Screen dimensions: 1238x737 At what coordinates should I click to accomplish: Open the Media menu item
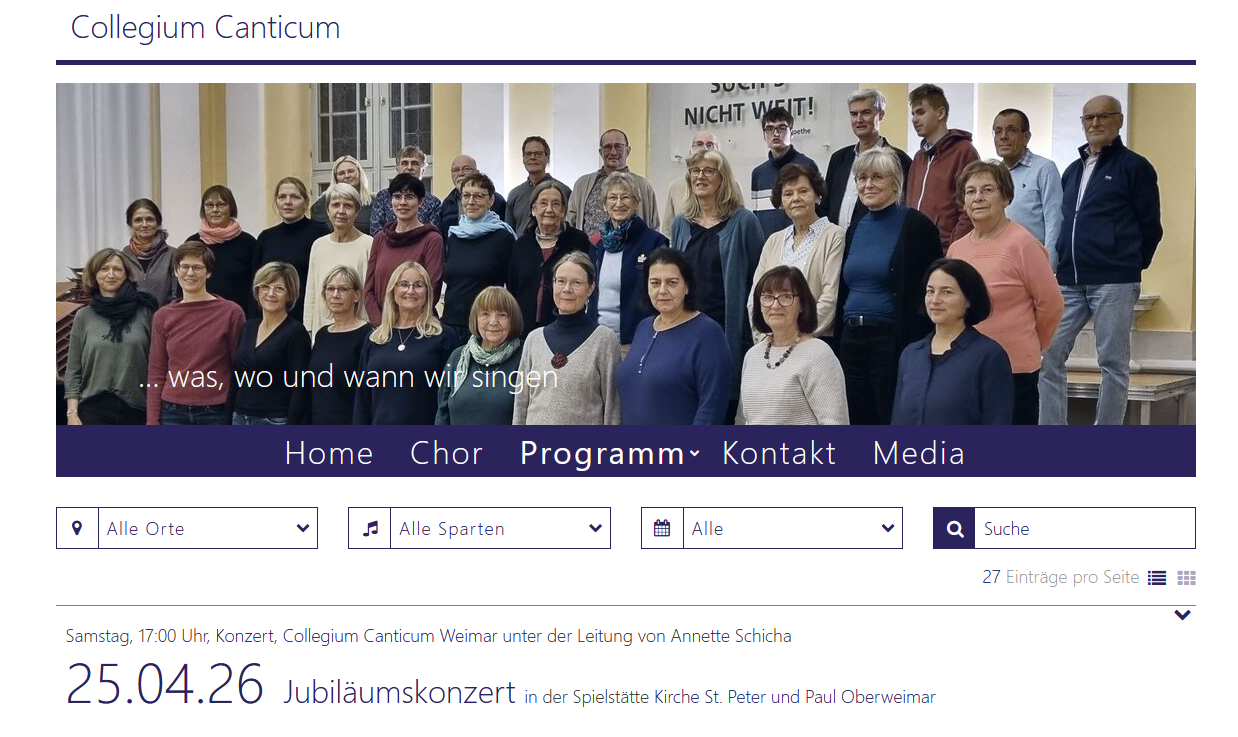point(919,453)
